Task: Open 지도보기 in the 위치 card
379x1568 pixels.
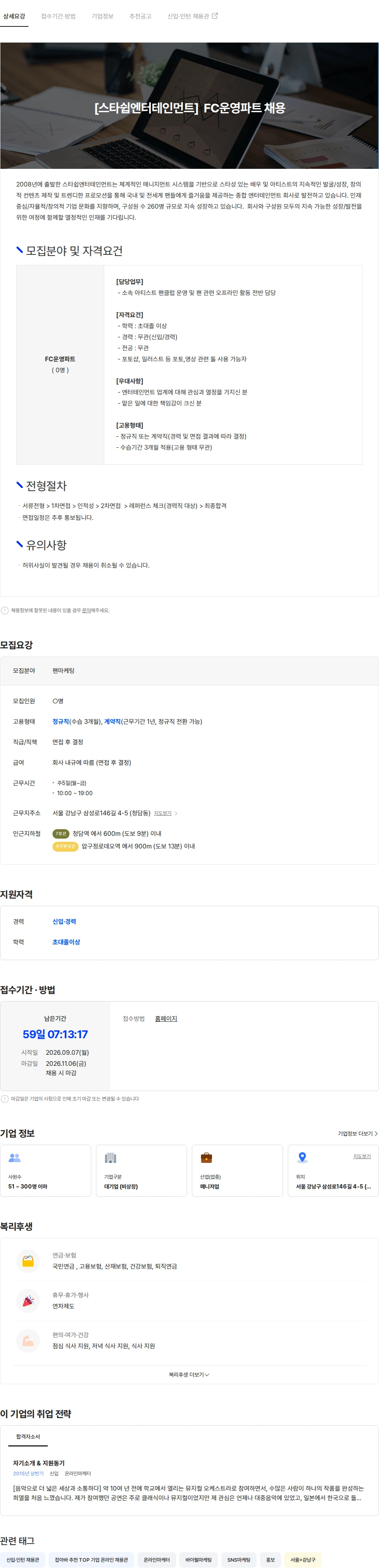Action: (362, 1156)
